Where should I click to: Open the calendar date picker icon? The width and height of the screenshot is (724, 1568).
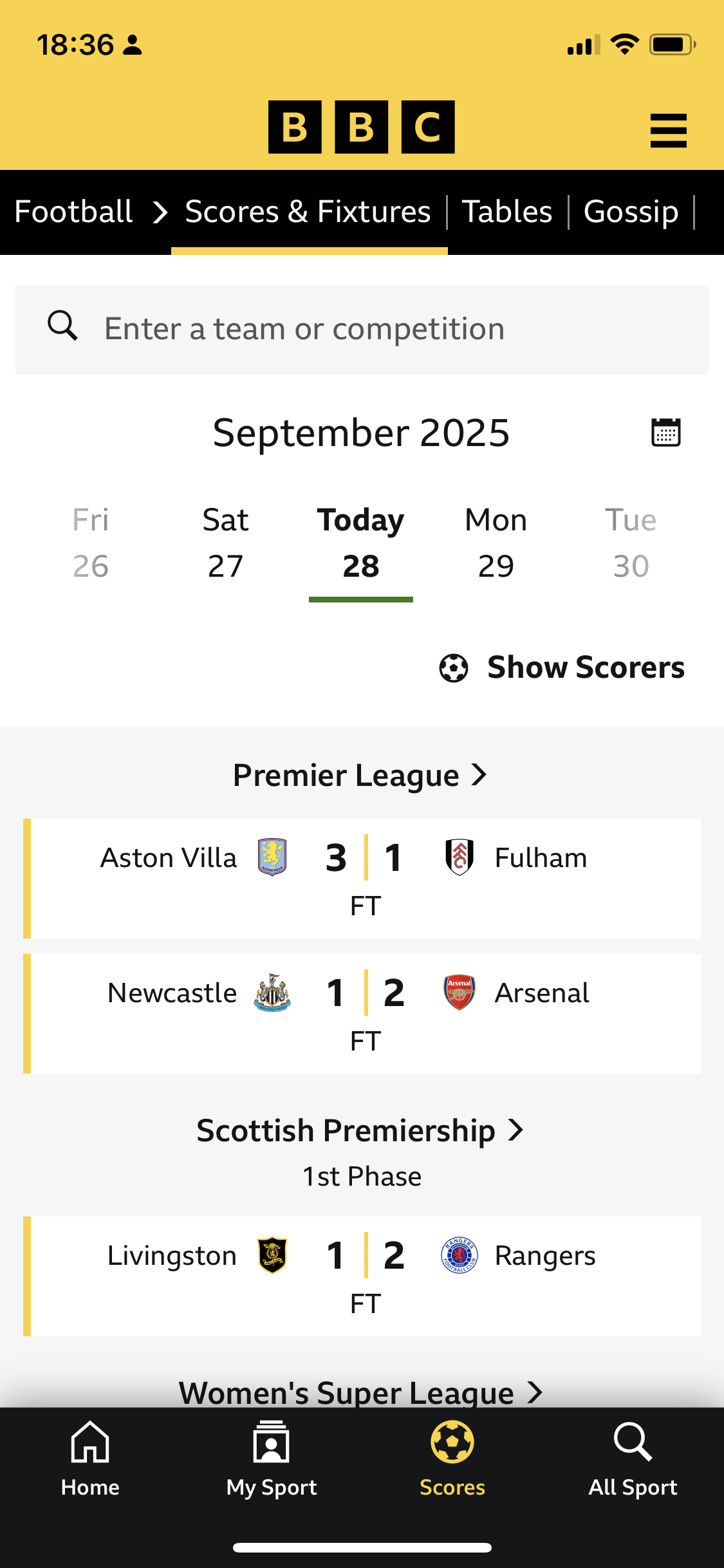pos(665,433)
